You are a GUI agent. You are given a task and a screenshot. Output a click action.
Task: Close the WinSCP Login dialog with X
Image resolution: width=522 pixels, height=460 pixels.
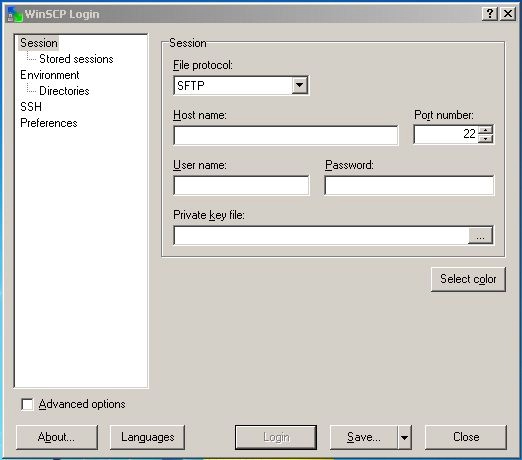click(508, 14)
